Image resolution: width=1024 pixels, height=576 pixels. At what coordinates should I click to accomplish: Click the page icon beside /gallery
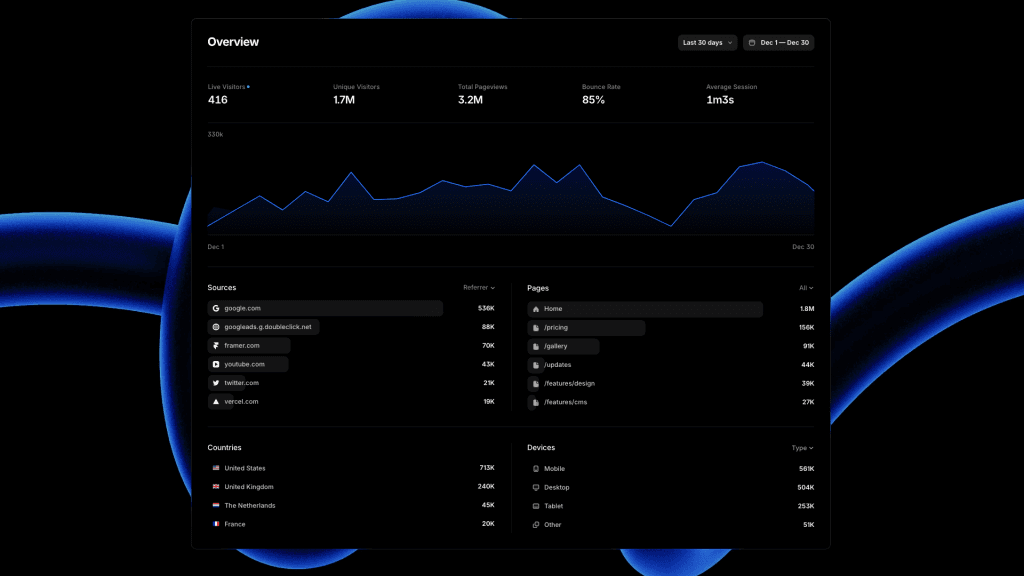point(536,346)
